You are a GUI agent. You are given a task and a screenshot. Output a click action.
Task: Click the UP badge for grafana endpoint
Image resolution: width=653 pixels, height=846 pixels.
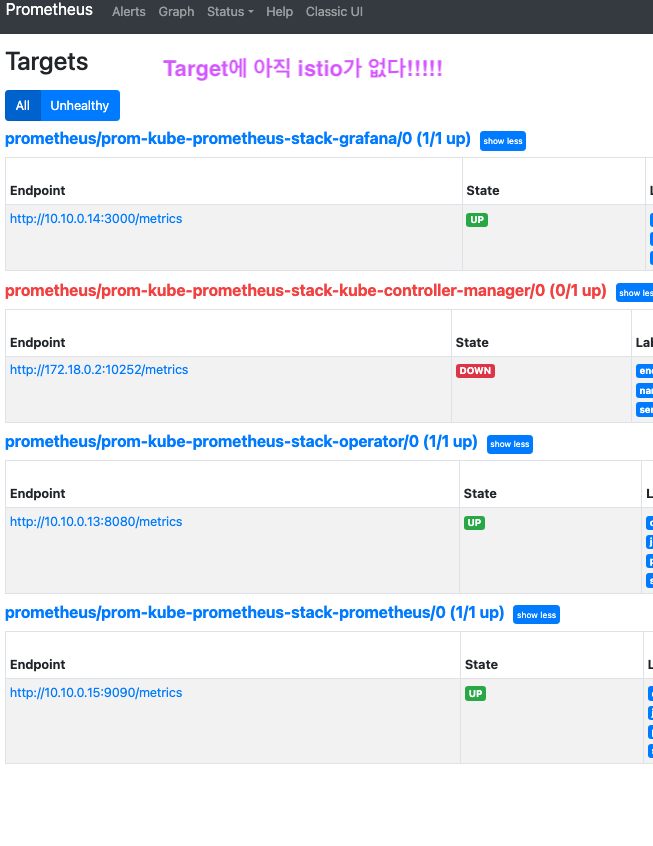pos(477,220)
